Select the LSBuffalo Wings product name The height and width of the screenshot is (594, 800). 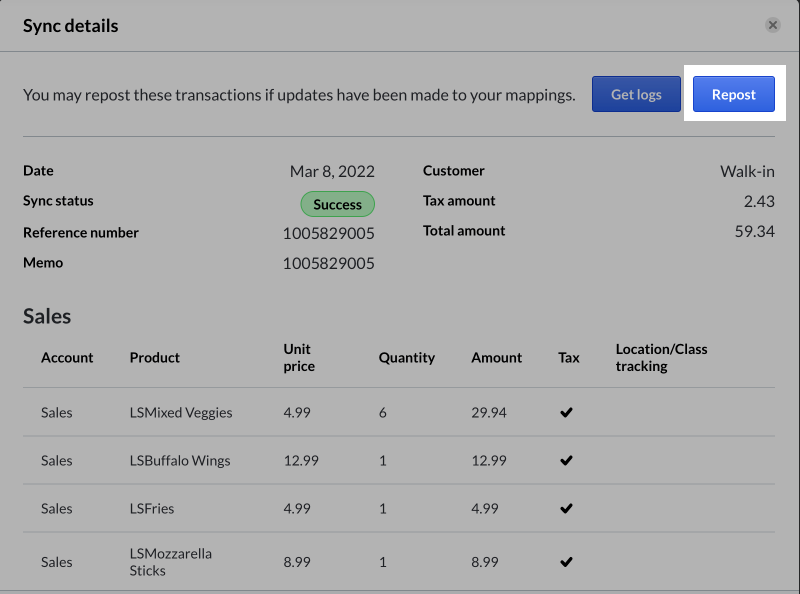click(x=180, y=460)
